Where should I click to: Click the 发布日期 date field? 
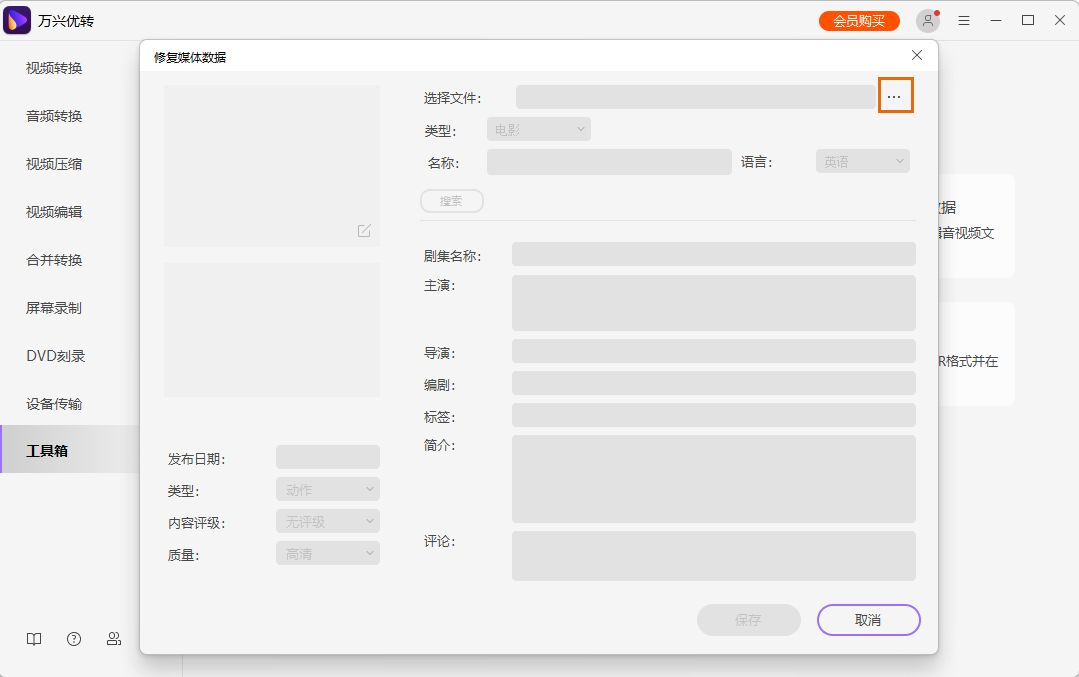pos(327,457)
